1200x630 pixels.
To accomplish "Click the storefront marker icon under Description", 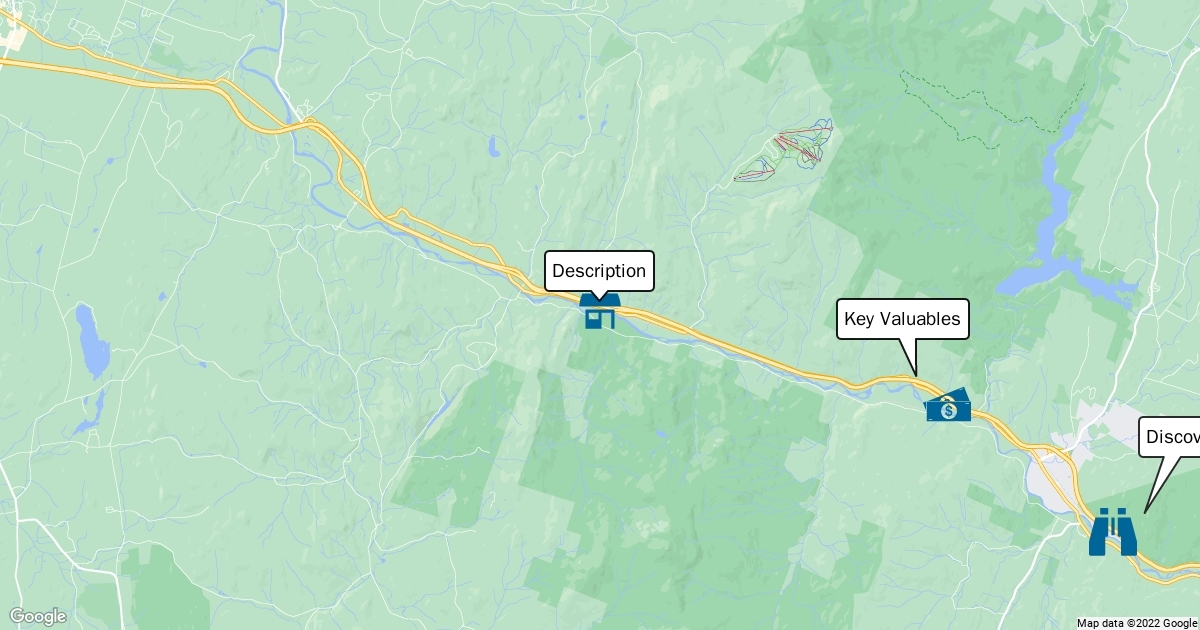I will [600, 312].
